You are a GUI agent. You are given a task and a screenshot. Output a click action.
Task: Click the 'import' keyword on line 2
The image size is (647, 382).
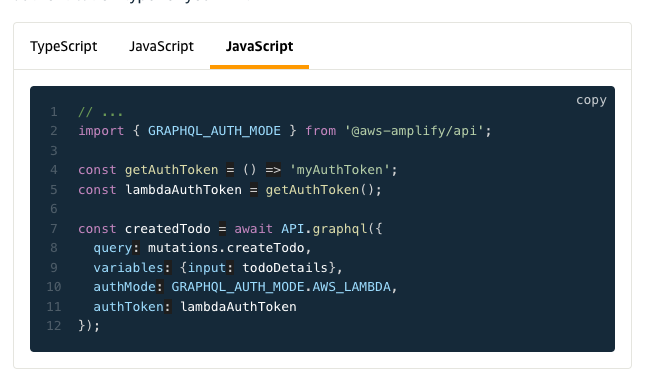(101, 131)
